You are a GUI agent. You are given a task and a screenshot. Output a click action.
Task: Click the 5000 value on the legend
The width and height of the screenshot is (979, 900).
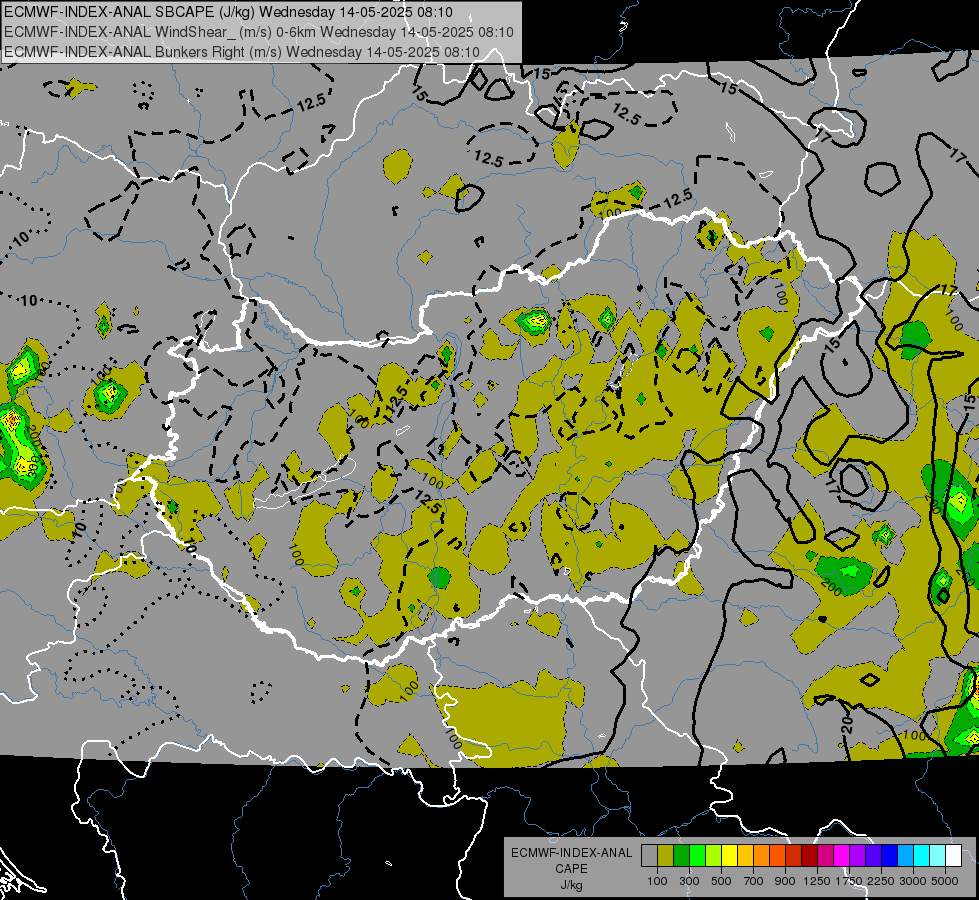pos(945,881)
